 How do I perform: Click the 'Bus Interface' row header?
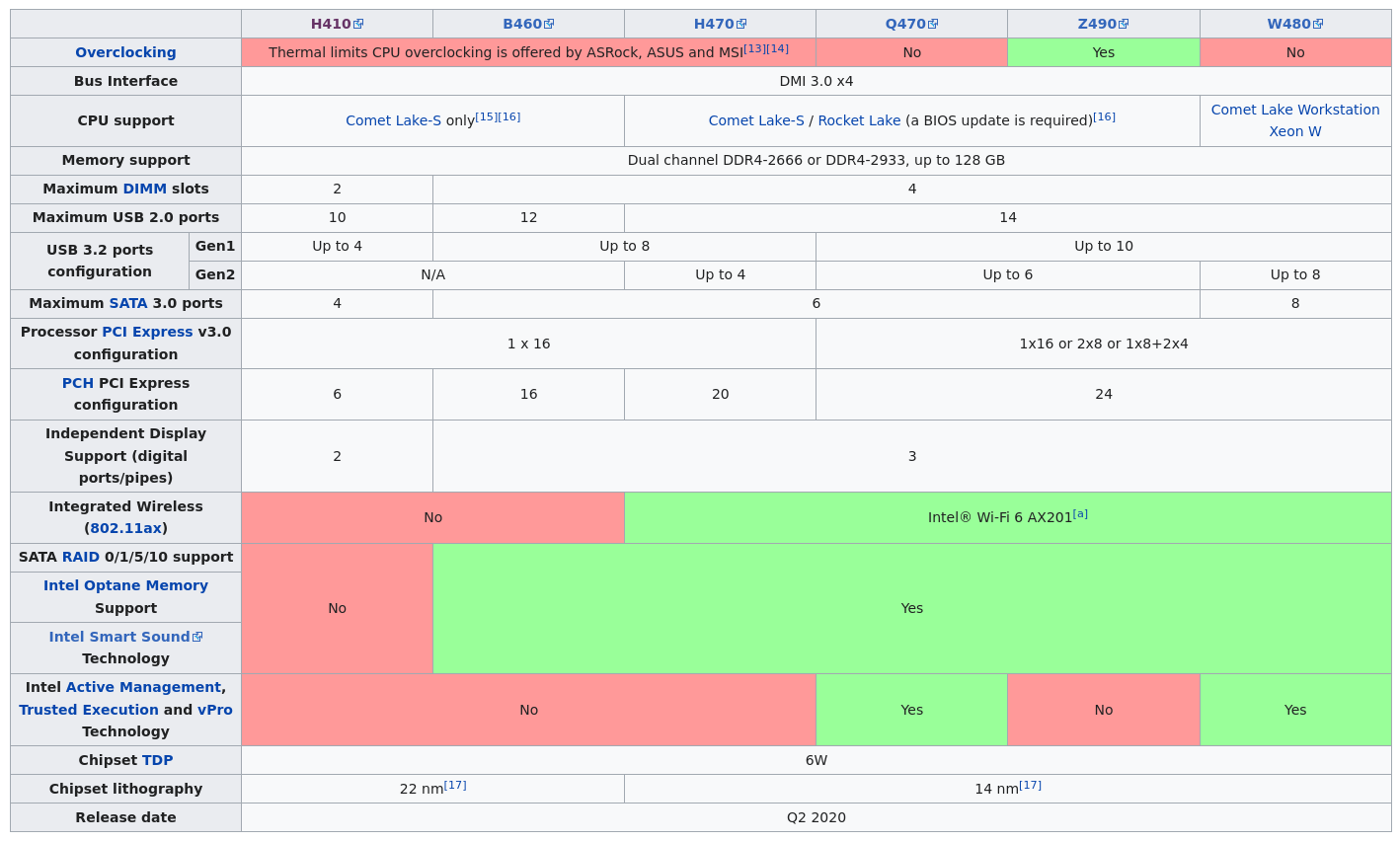click(x=125, y=81)
